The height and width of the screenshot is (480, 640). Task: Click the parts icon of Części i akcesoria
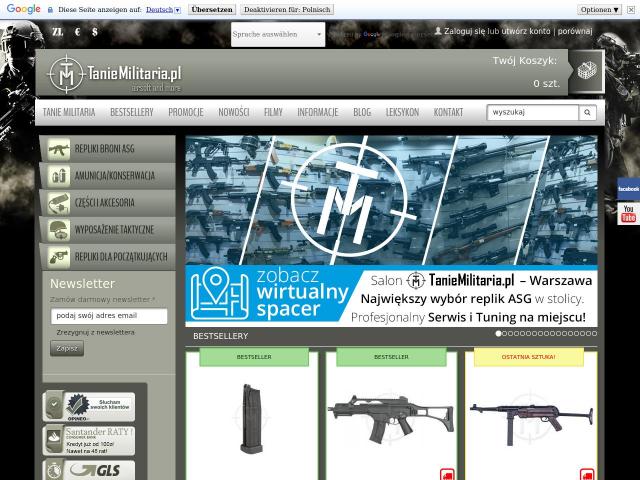coord(59,203)
